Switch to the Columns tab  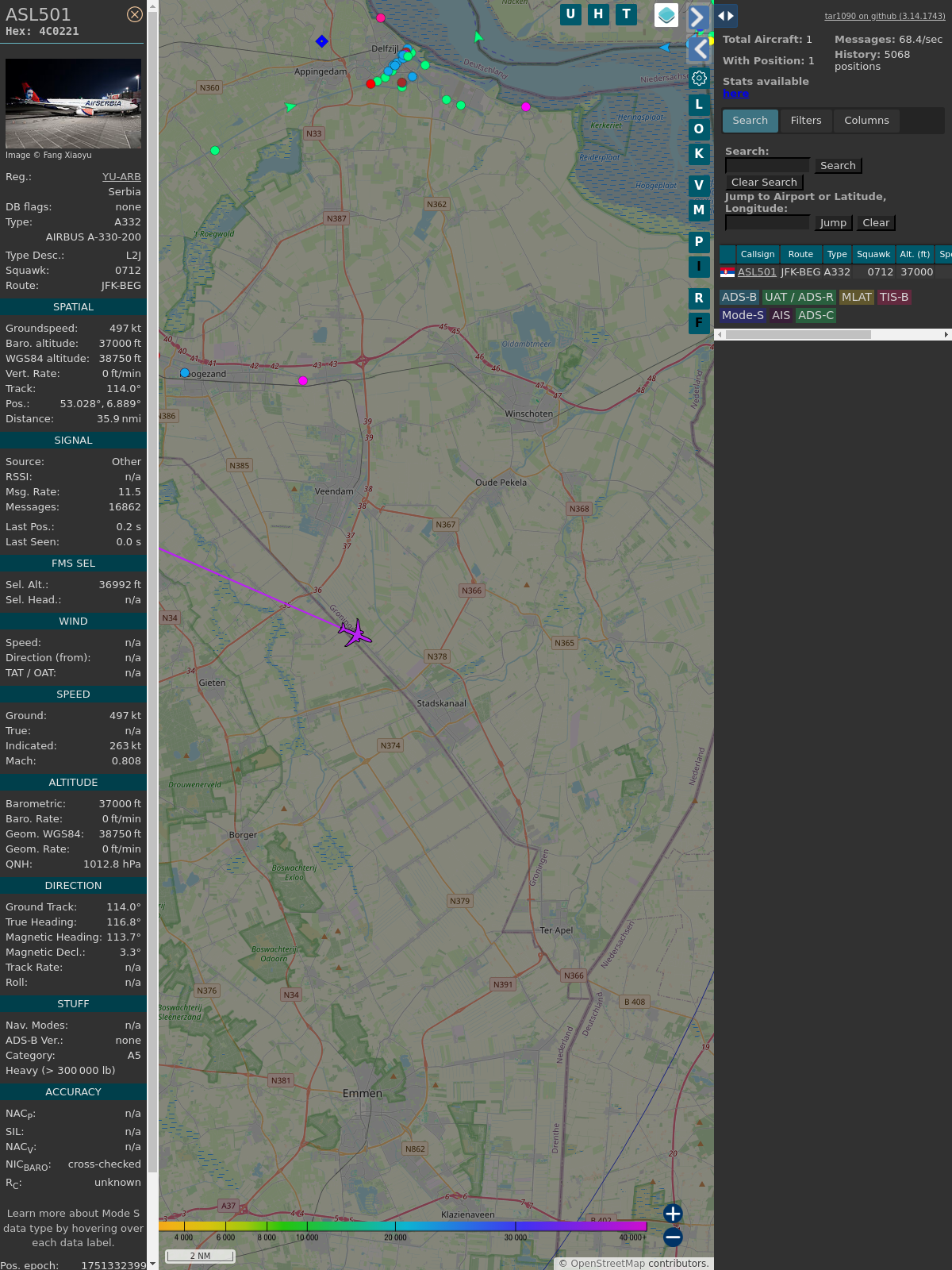866,121
